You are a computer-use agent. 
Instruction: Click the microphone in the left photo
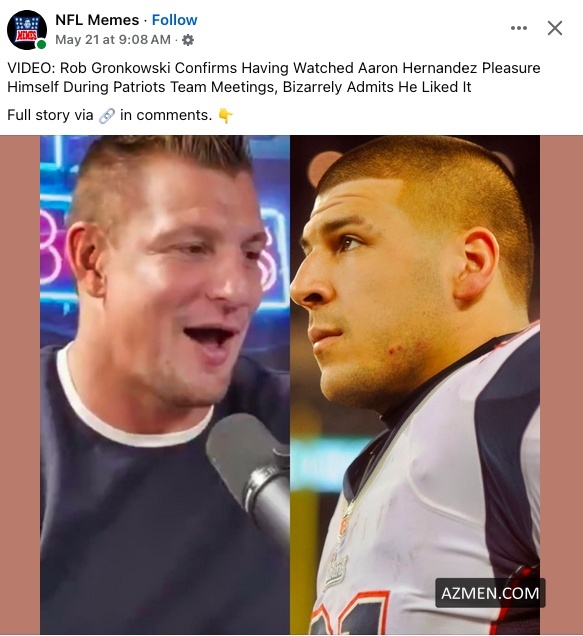pyautogui.click(x=250, y=477)
